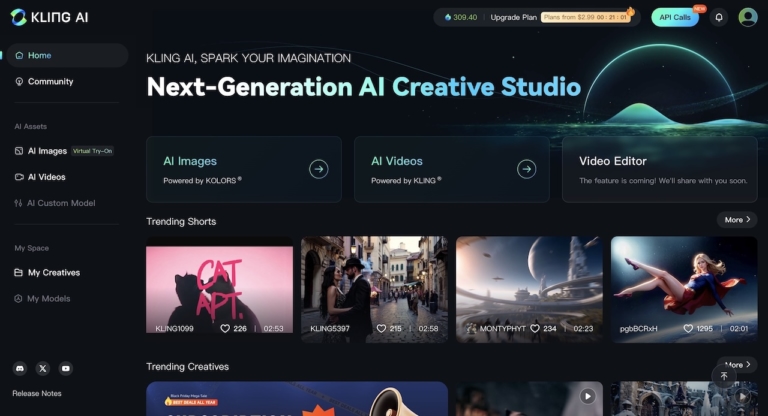This screenshot has height=416, width=768.
Task: Open AI Videos in sidebar
Action: pos(46,177)
